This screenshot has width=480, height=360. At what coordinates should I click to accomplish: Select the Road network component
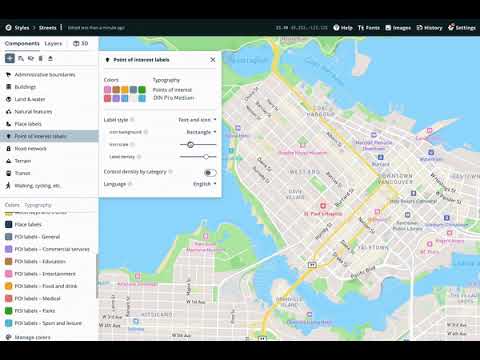pyautogui.click(x=49, y=149)
